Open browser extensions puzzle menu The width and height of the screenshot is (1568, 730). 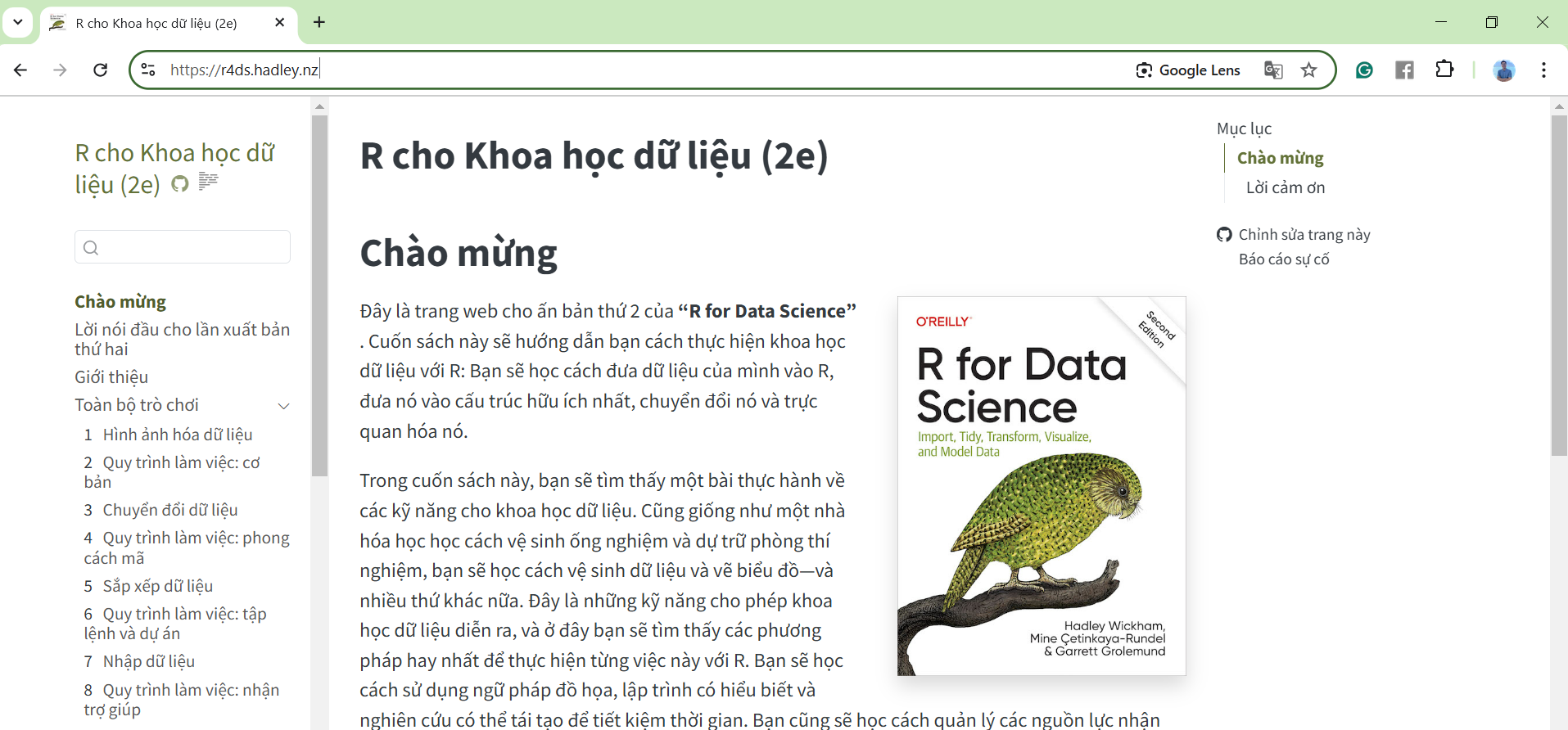1445,70
